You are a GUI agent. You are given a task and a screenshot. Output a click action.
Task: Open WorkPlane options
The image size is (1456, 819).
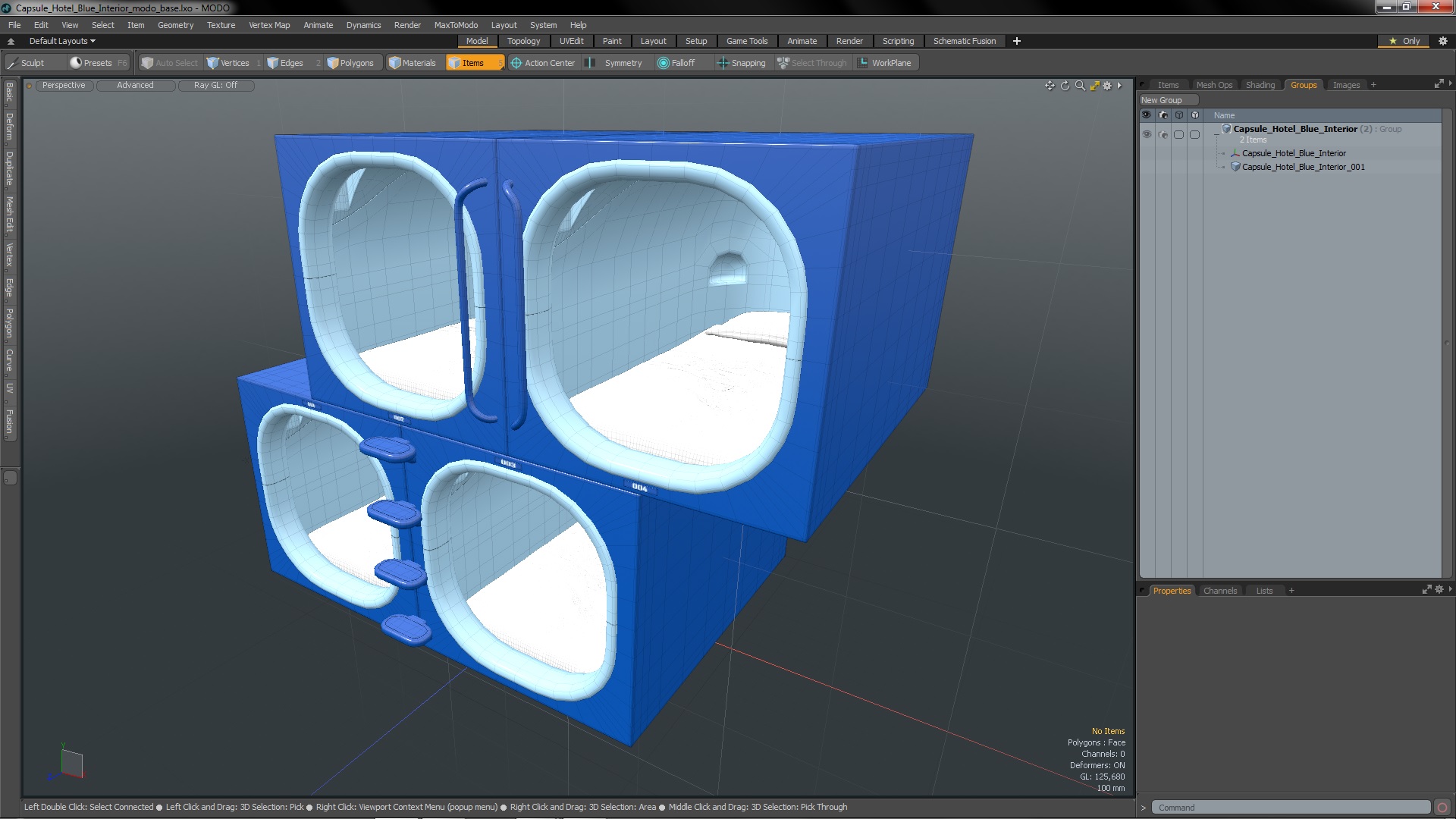tap(885, 63)
